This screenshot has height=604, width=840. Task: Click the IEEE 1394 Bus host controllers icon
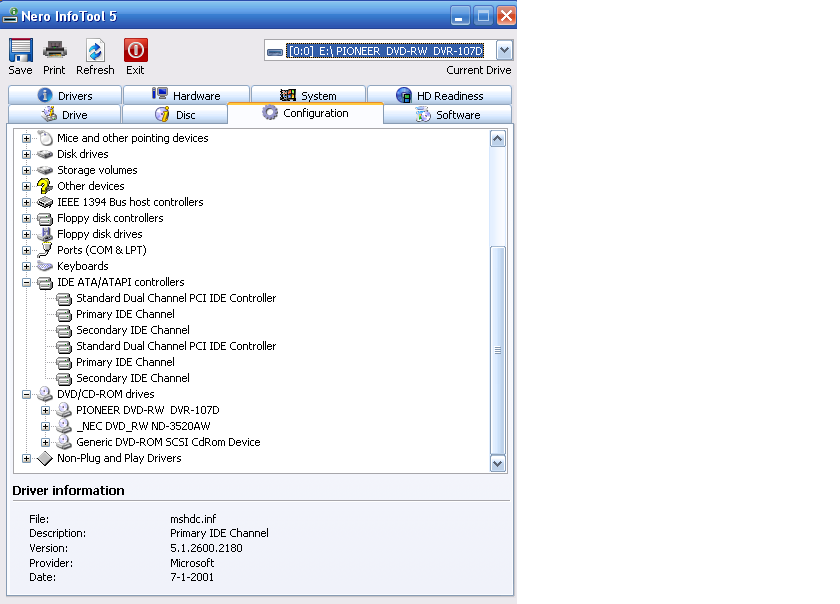click(x=45, y=202)
